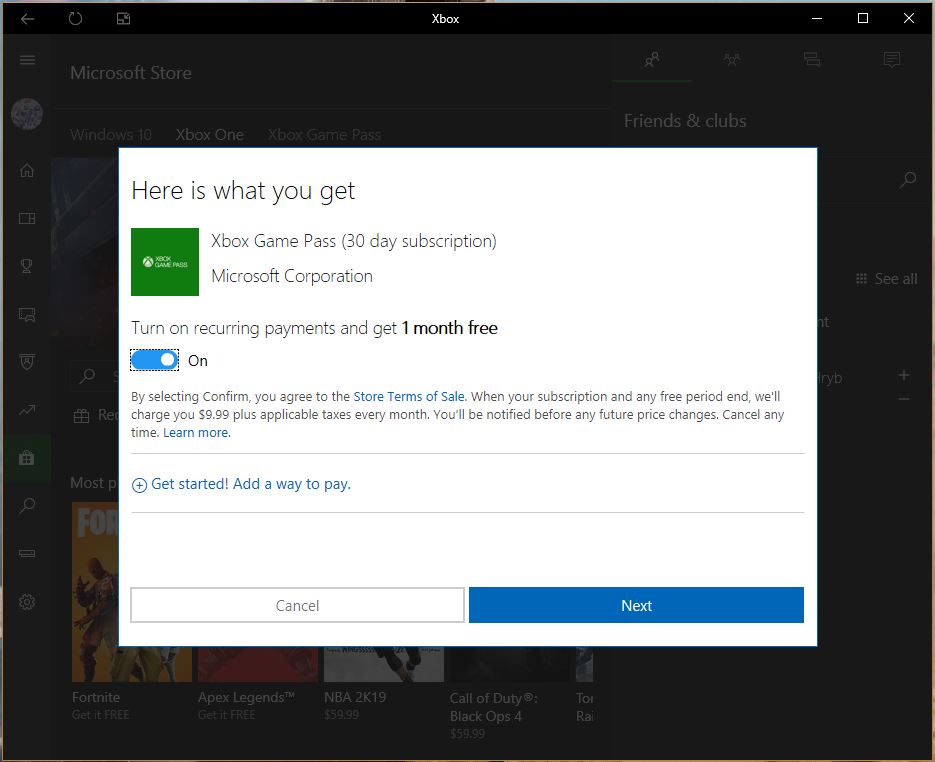
Task: Open the Settings gear in sidebar
Action: point(27,601)
